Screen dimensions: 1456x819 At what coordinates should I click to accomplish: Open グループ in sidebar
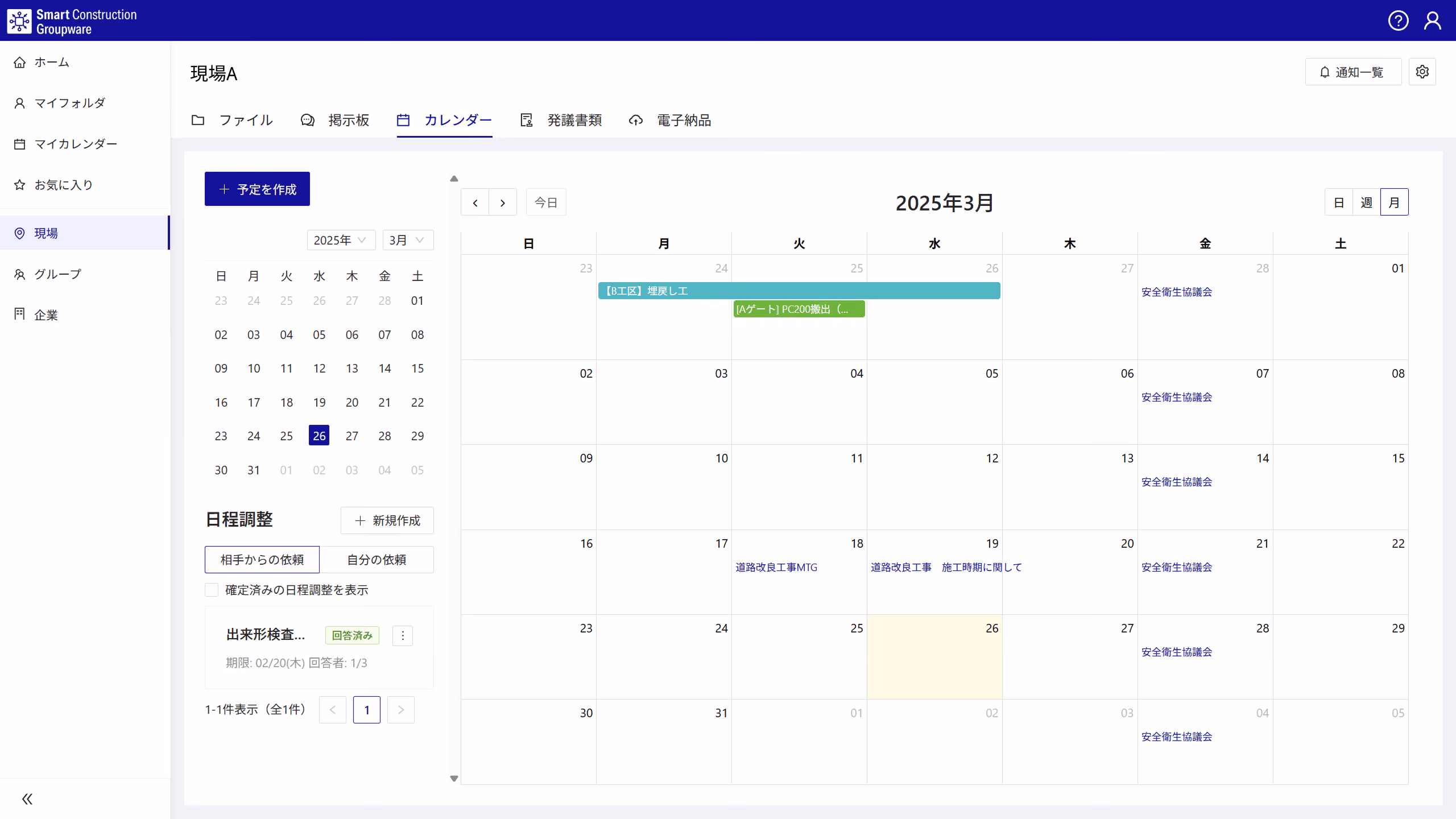point(85,274)
